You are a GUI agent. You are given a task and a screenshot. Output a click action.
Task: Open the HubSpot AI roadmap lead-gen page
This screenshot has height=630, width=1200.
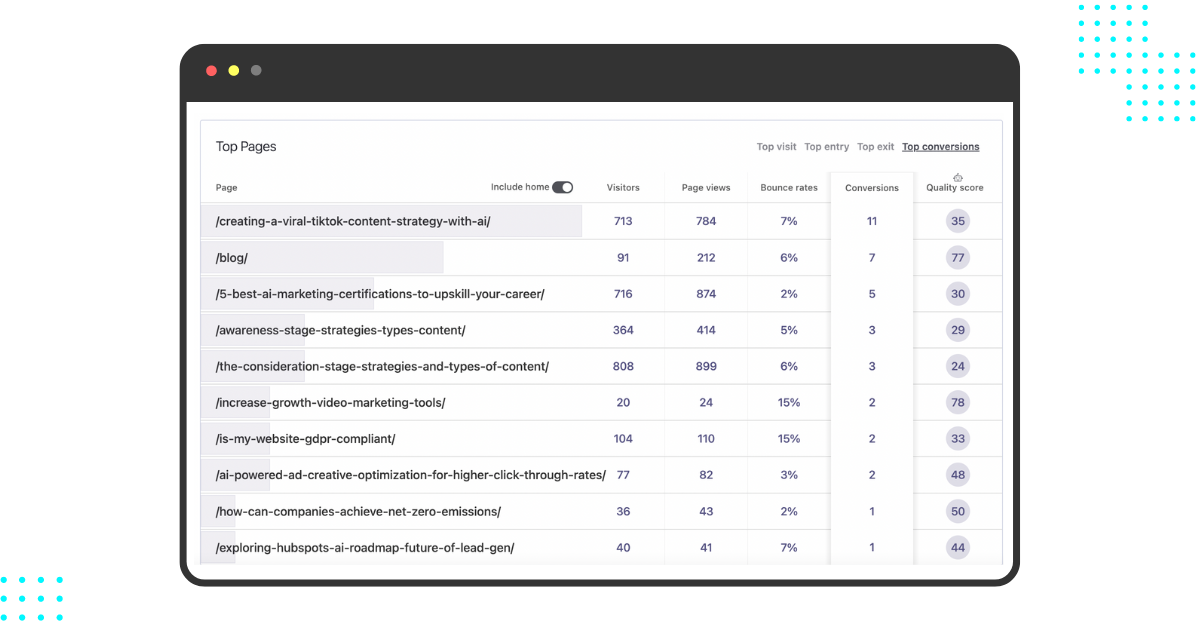click(363, 547)
